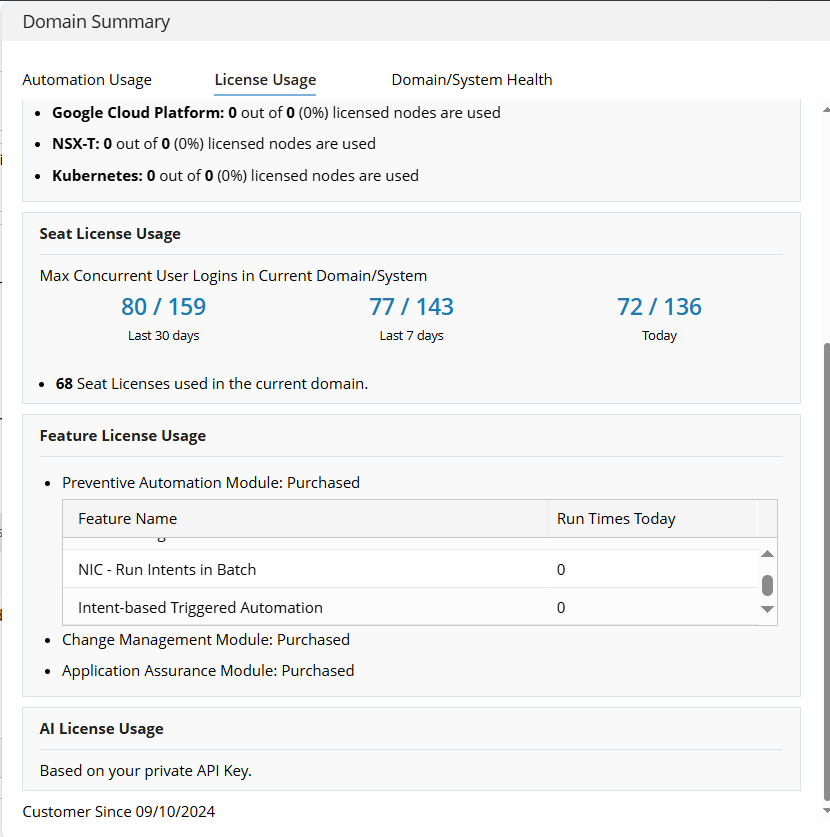The width and height of the screenshot is (830, 837).
Task: Click the AI License Usage heading
Action: [101, 729]
